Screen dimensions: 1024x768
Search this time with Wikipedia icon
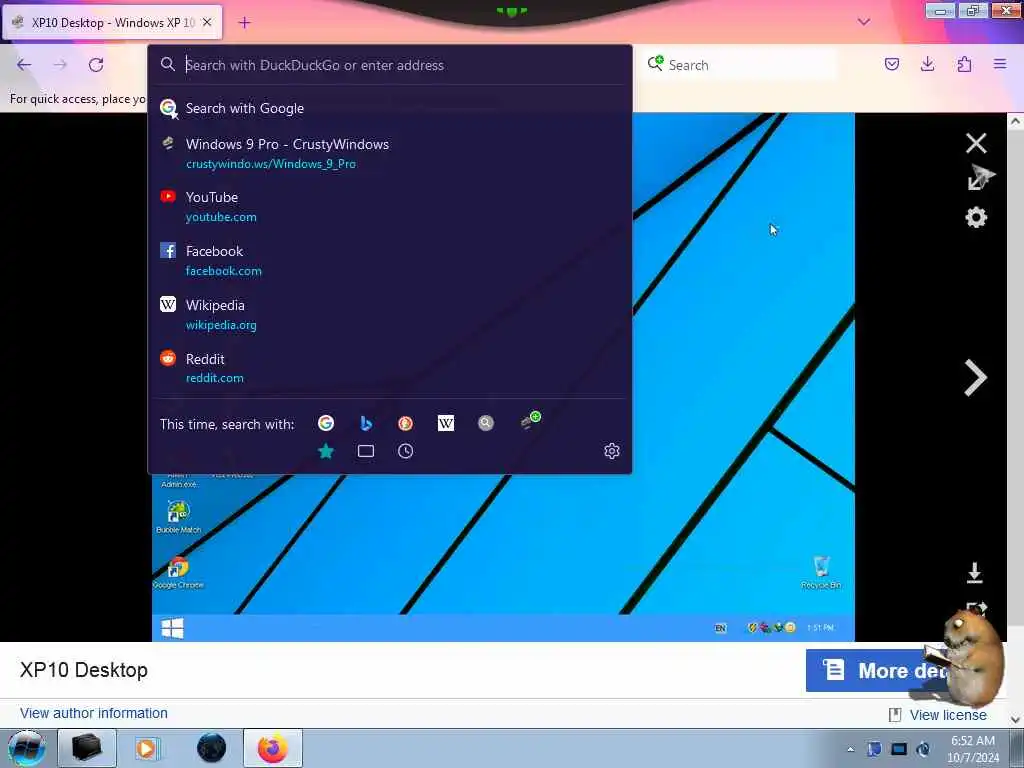pyautogui.click(x=445, y=423)
